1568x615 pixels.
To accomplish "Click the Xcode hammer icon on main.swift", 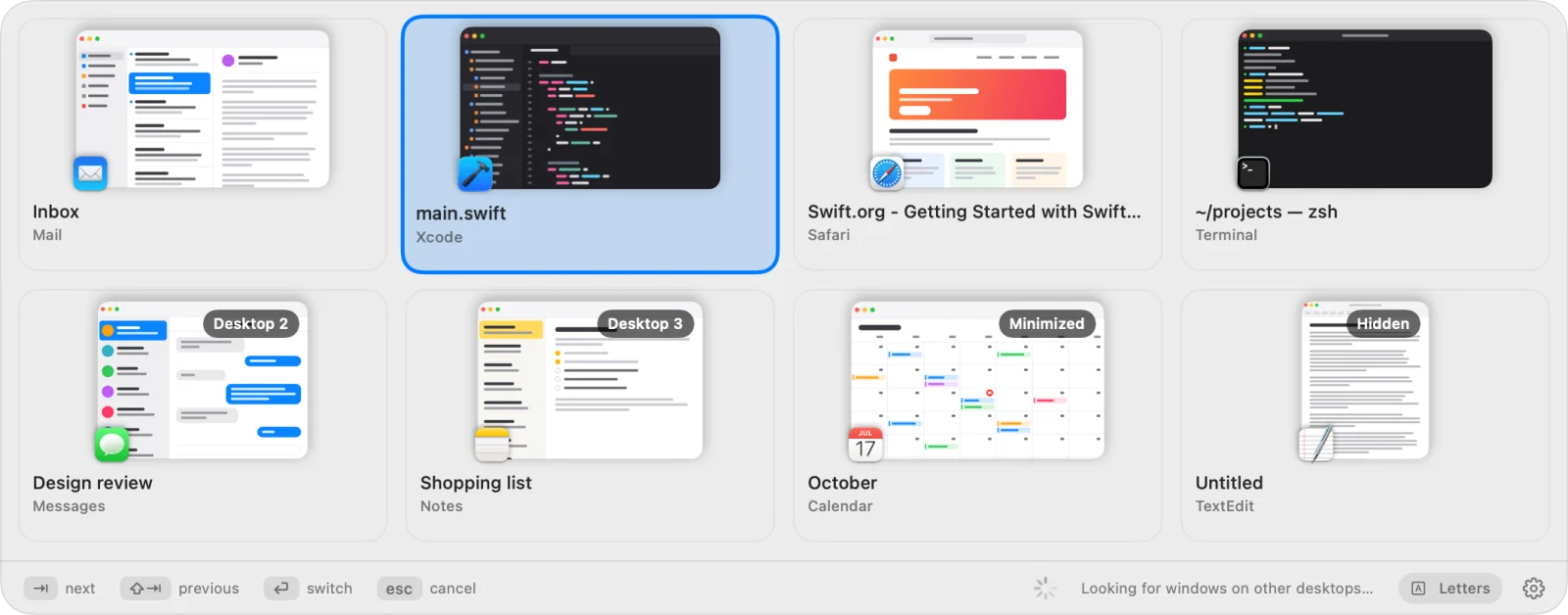I will point(475,173).
